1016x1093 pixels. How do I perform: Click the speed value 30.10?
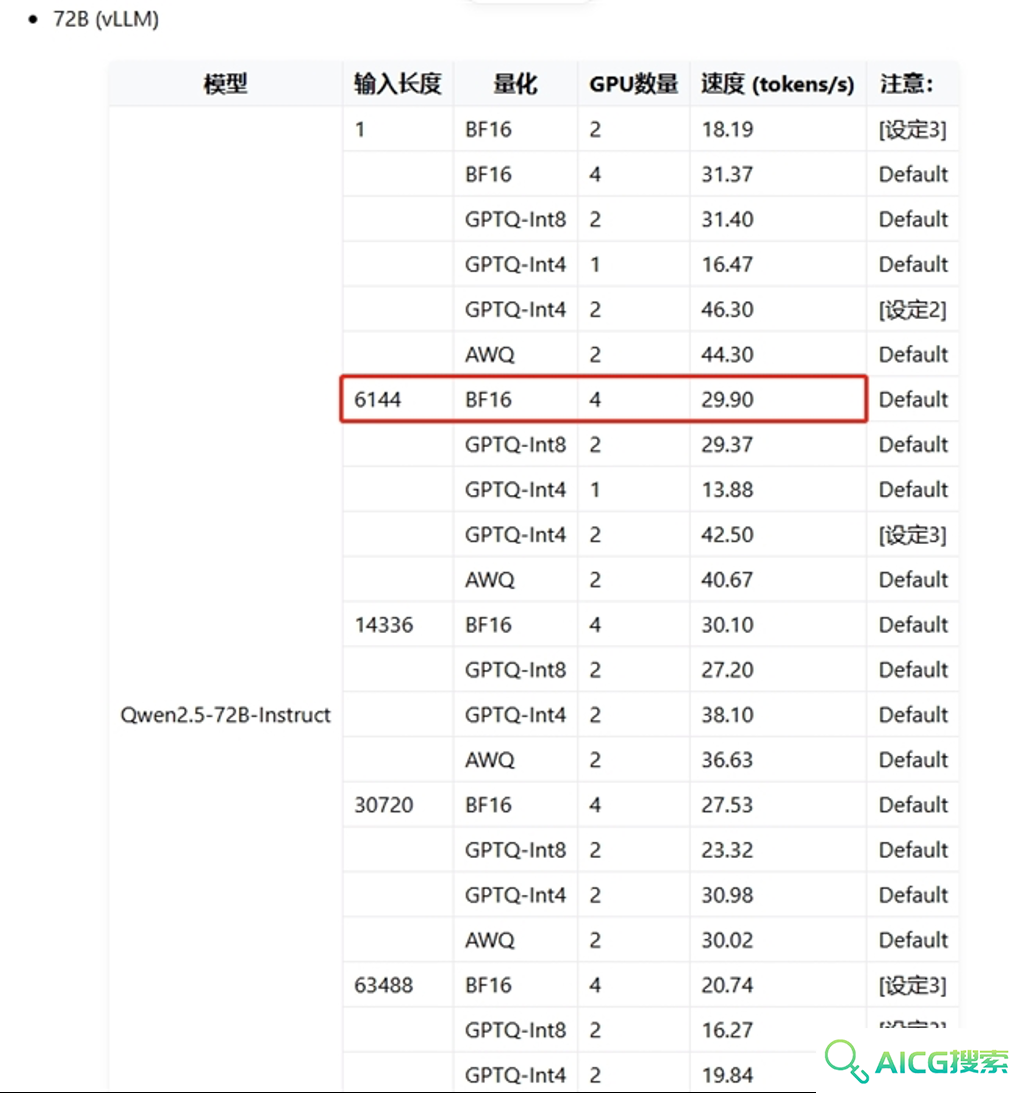coord(727,625)
